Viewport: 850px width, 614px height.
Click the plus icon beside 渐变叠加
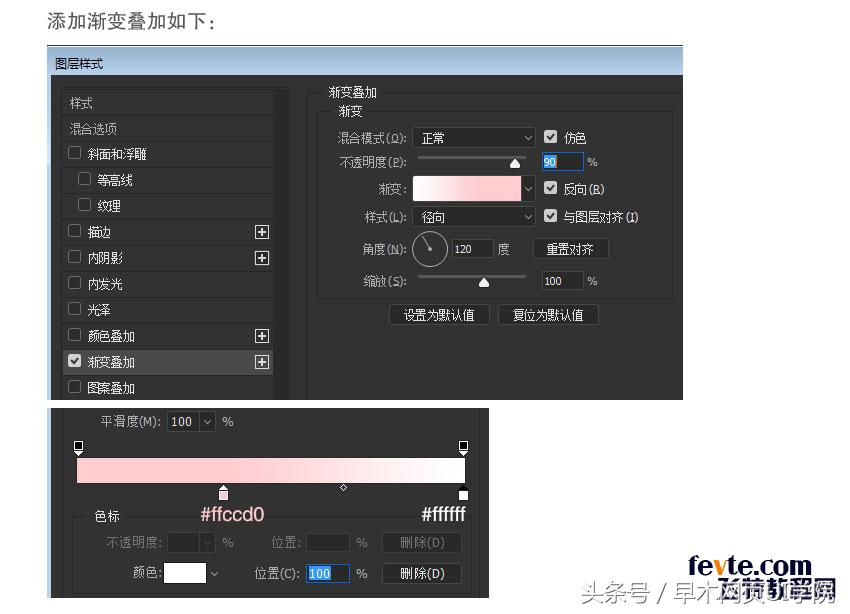pos(261,362)
